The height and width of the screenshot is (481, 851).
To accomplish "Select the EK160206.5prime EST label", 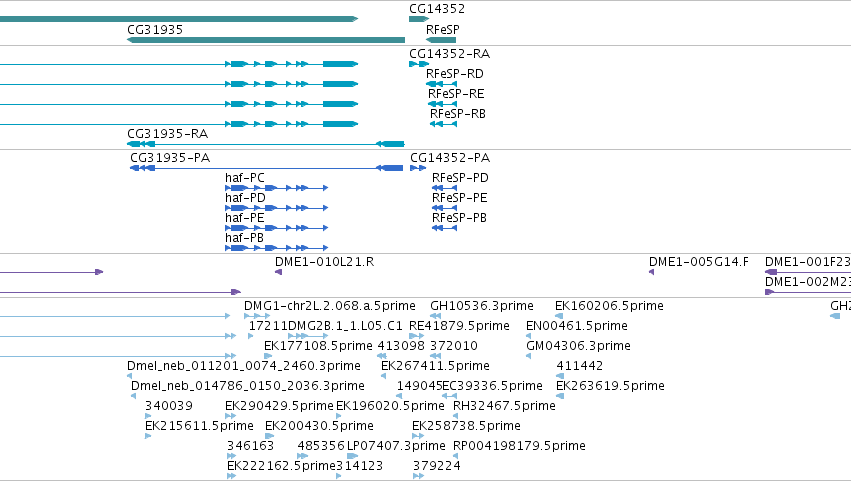I will pos(609,306).
